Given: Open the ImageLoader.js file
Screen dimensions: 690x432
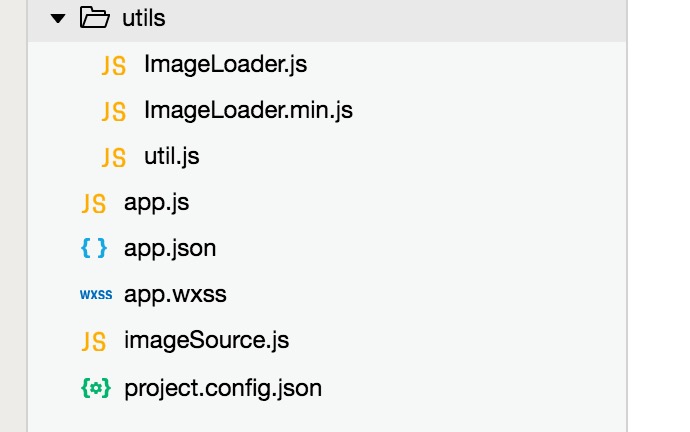Looking at the screenshot, I should (x=225, y=64).
